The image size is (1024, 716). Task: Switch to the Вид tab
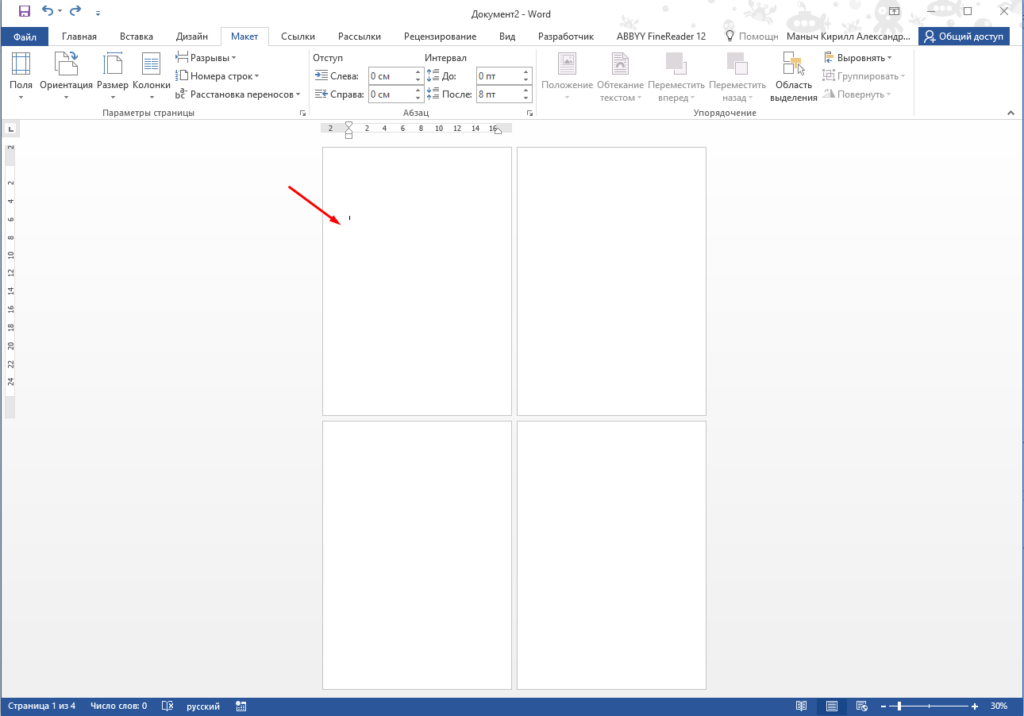(x=507, y=37)
